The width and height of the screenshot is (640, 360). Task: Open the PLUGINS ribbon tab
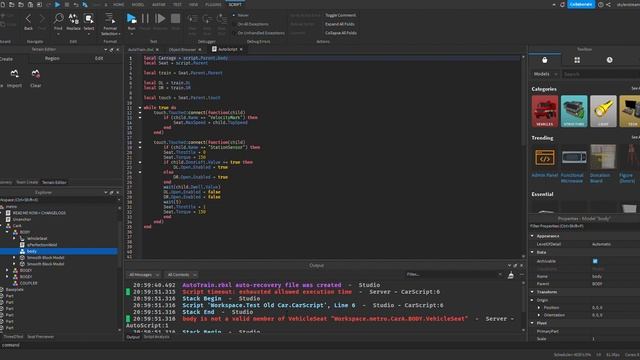coord(213,4)
